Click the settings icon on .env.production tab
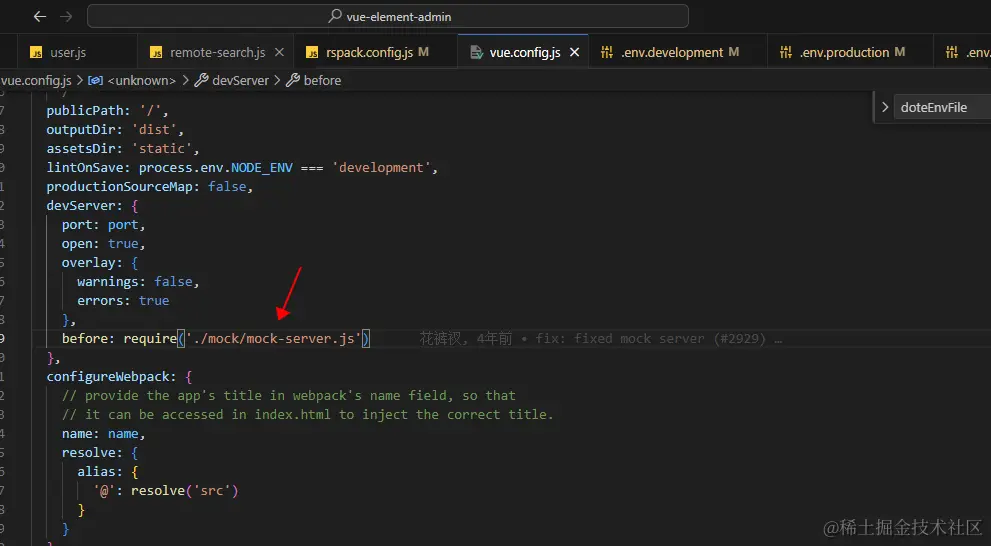Screen dimensions: 991x546 (786, 52)
